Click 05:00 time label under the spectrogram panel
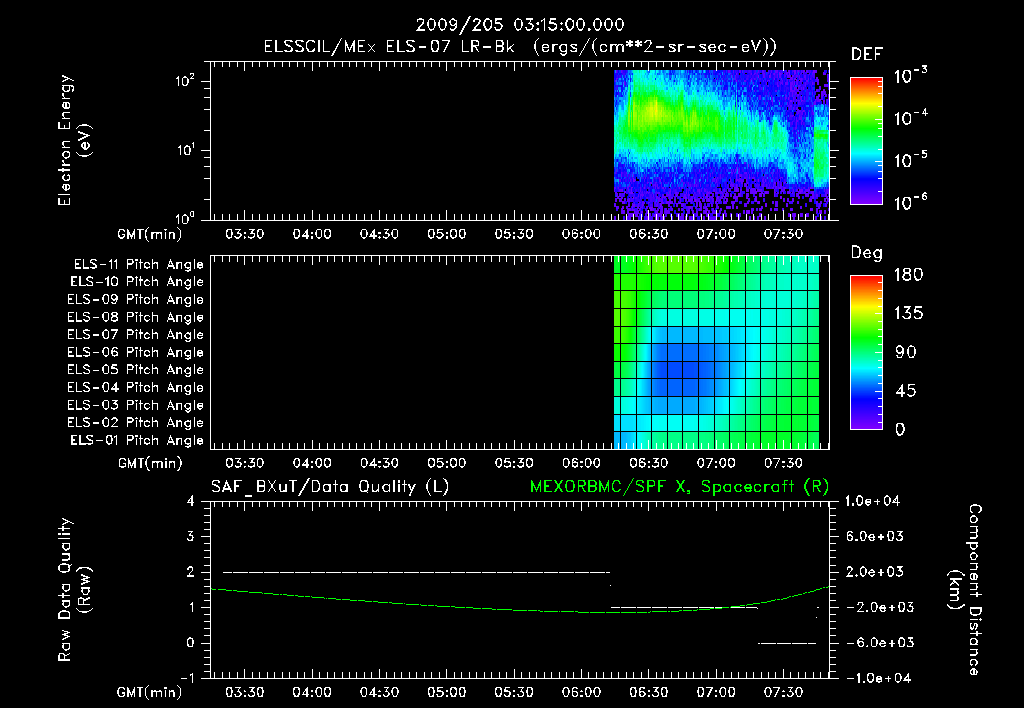 click(x=447, y=234)
